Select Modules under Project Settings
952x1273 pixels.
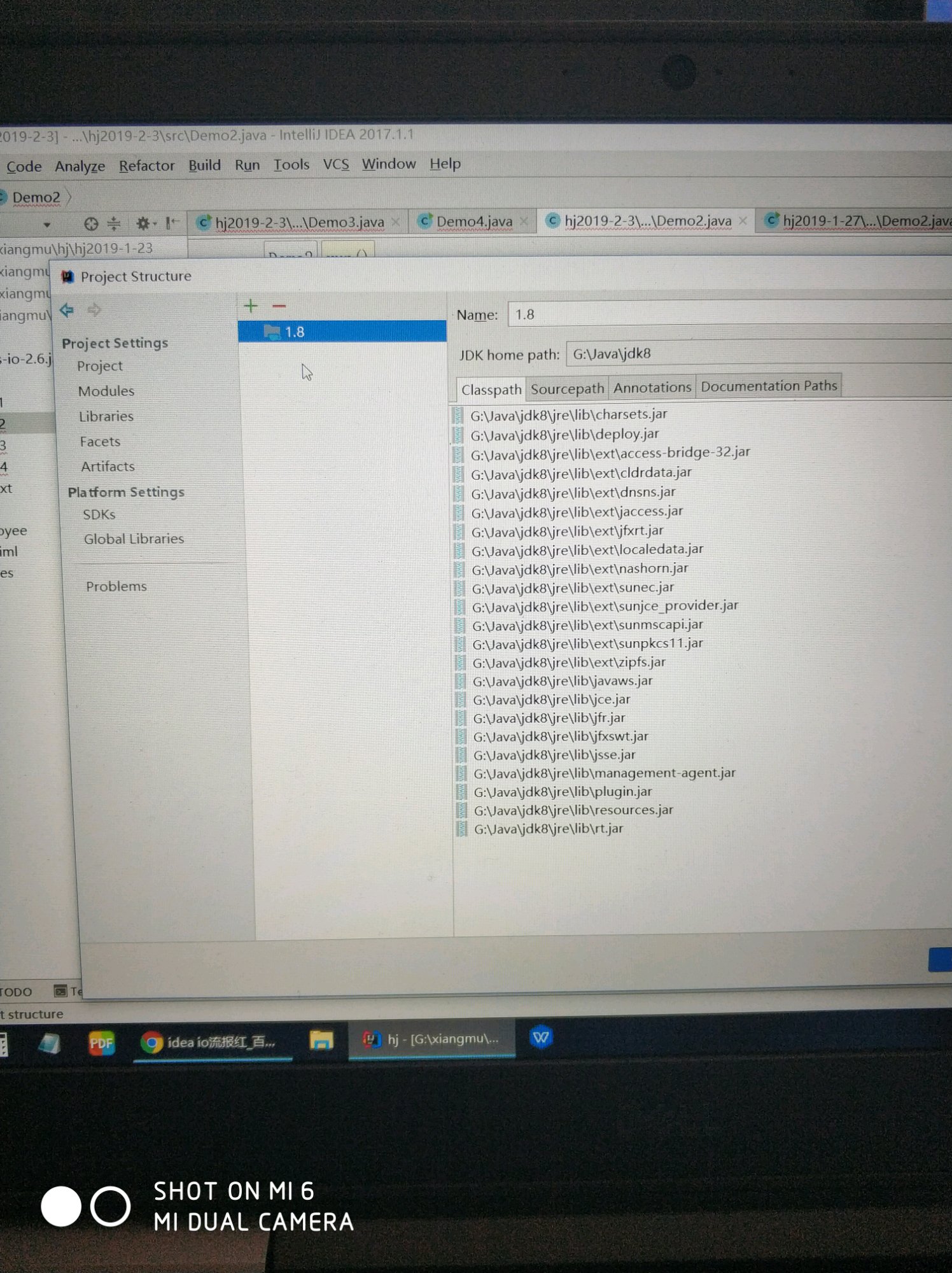[x=106, y=391]
